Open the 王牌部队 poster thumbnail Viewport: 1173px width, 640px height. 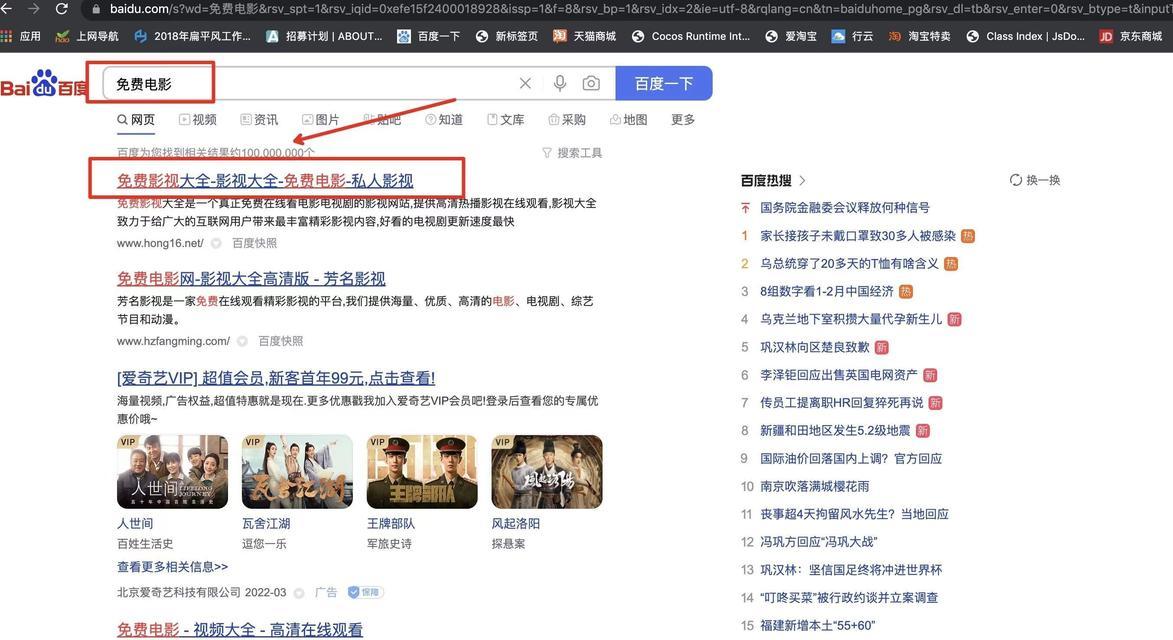tap(422, 472)
